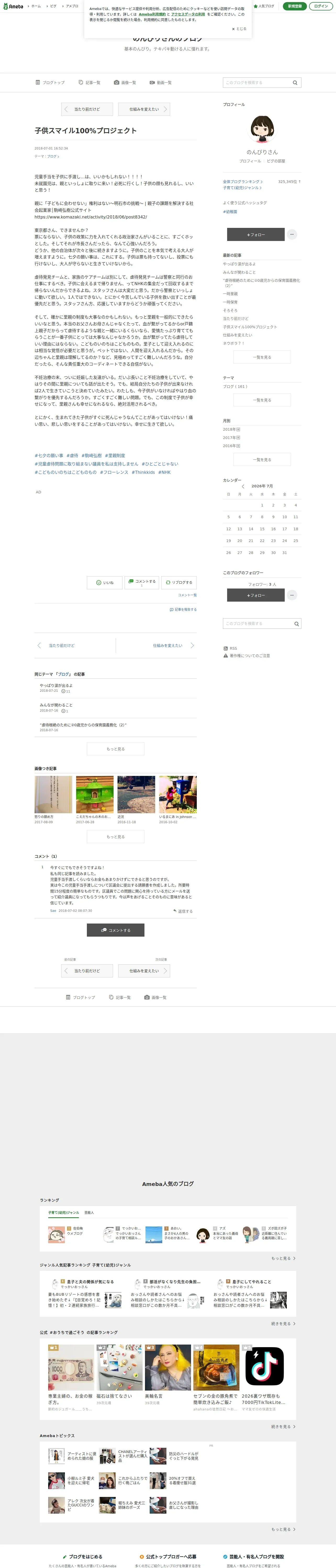This screenshot has width=336, height=1568.
Task: Open the 画像一覧 tab in the top nav
Action: click(125, 83)
